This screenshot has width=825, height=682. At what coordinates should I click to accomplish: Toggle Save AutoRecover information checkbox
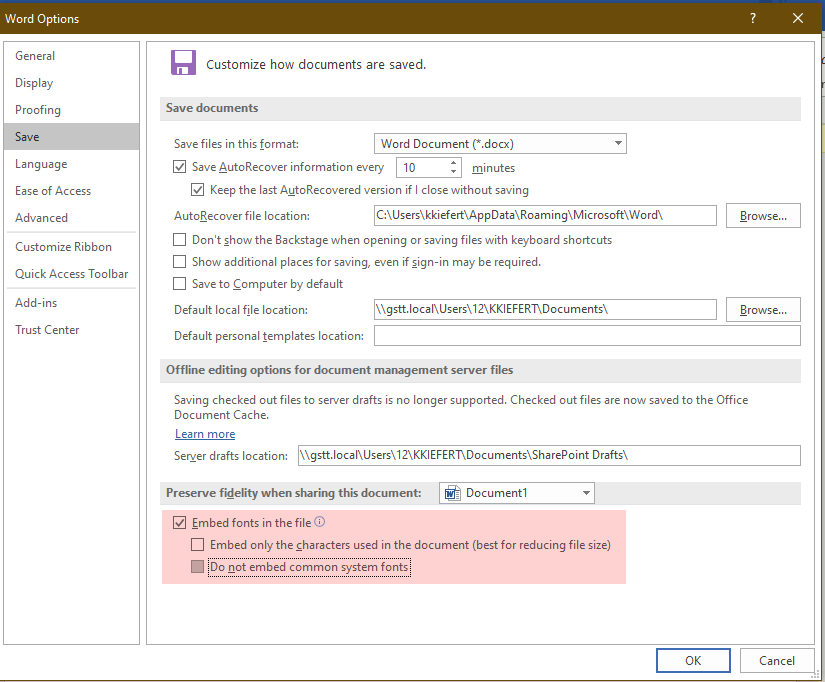(179, 167)
